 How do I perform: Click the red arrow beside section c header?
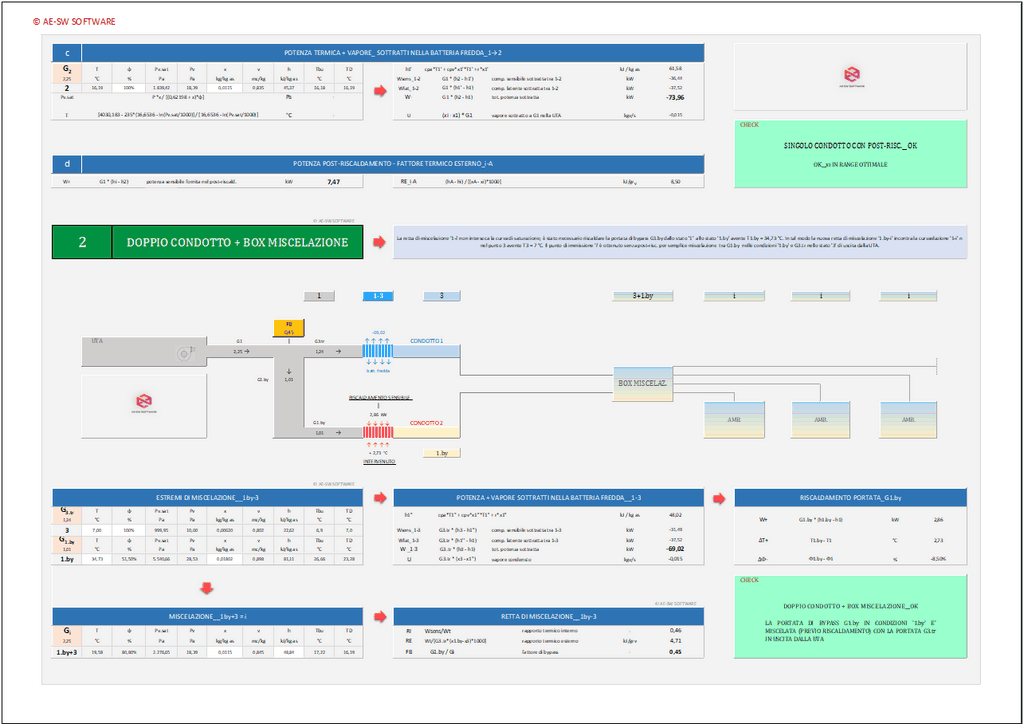click(379, 91)
